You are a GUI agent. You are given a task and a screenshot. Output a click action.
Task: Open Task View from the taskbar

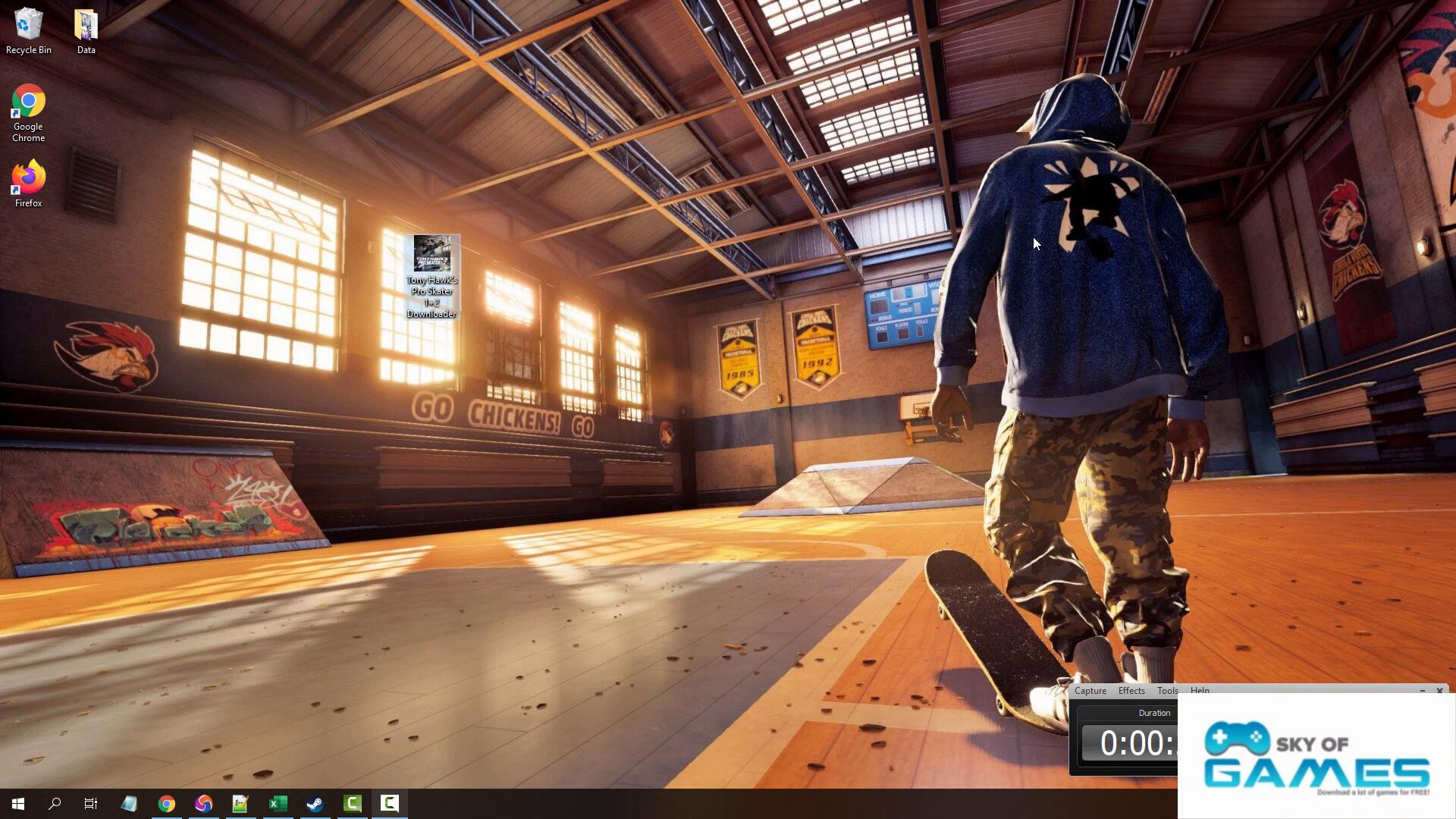click(x=91, y=804)
